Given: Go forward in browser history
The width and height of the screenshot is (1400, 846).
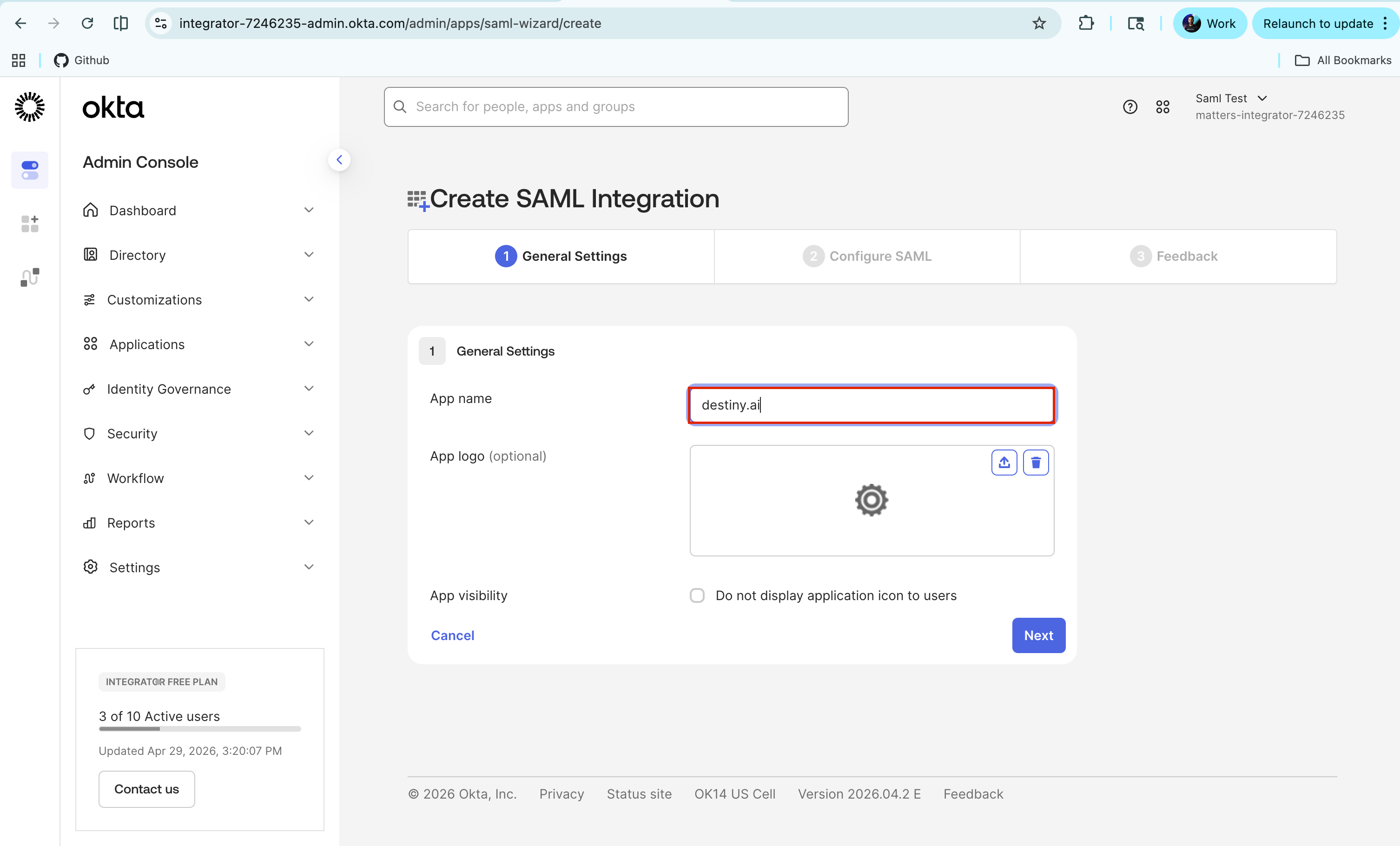Looking at the screenshot, I should (54, 23).
